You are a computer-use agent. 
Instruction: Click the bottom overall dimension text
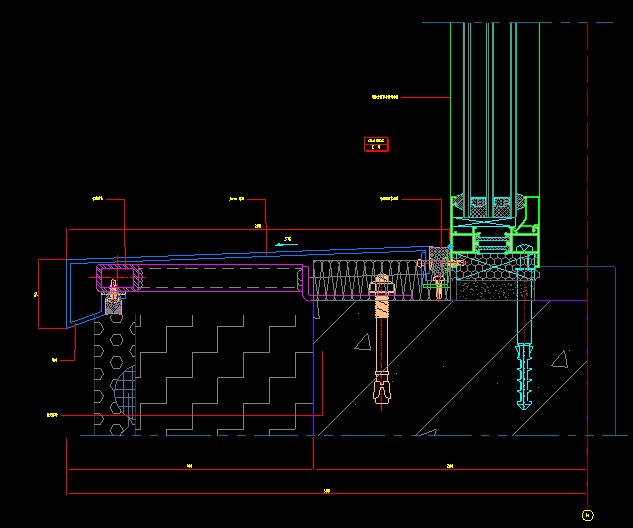click(327, 490)
